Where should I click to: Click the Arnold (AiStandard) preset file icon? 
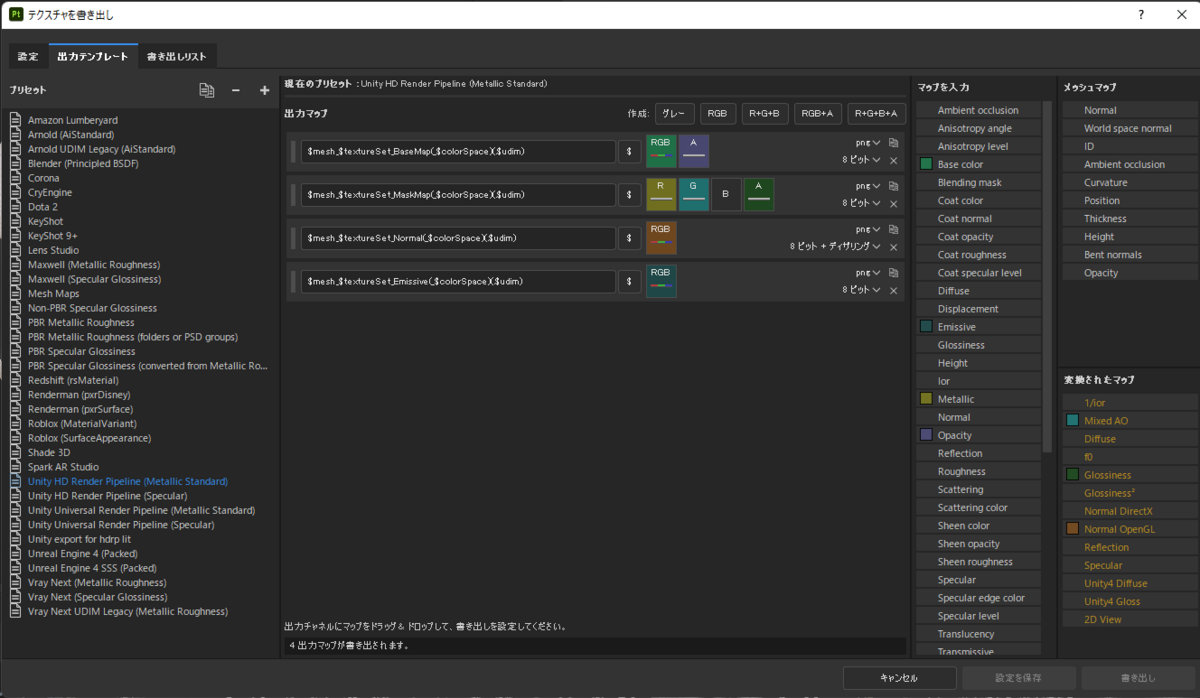[15, 135]
